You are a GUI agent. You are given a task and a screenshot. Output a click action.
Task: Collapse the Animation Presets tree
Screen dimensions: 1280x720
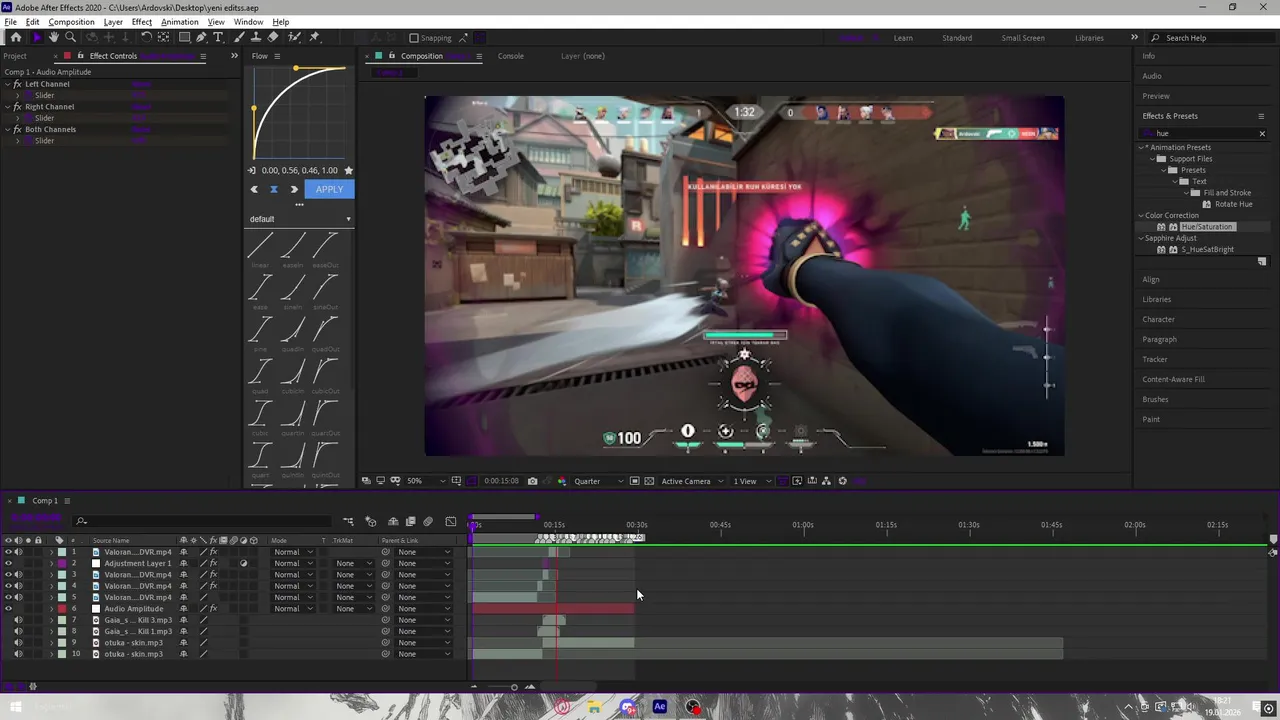[1141, 147]
